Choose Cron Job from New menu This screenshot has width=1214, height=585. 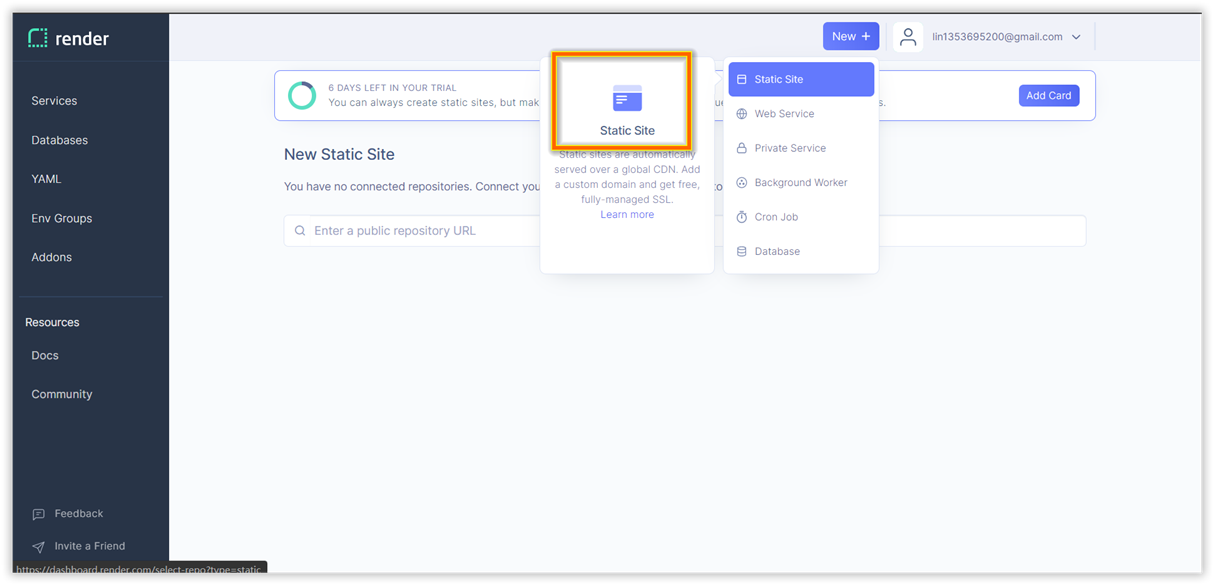click(x=801, y=217)
